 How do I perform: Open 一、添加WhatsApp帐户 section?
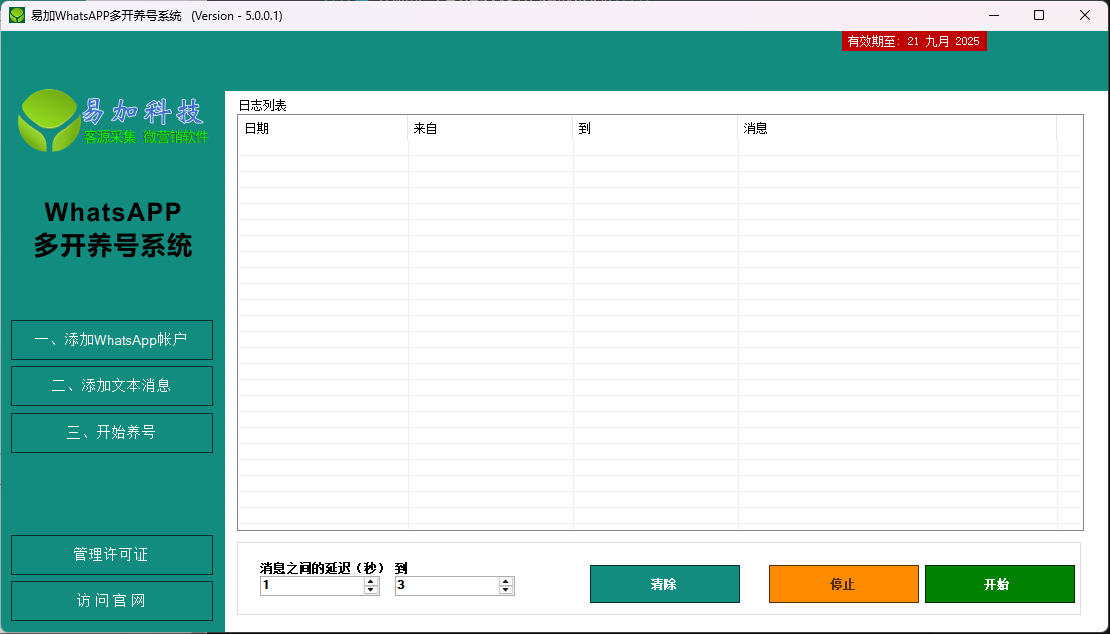click(x=112, y=340)
